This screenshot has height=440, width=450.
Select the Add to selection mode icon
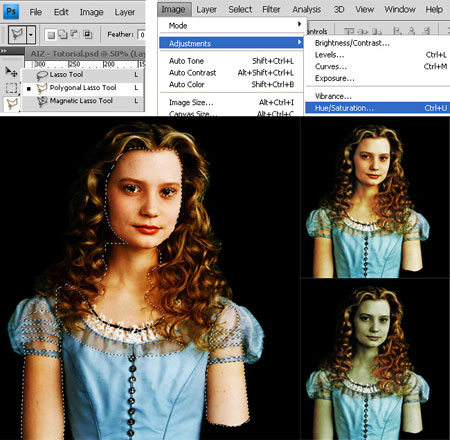[x=63, y=34]
